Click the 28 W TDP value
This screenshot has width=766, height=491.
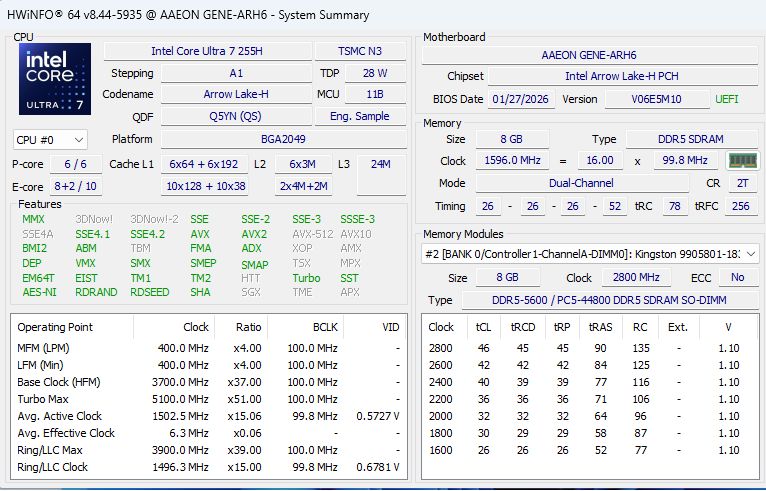point(375,73)
